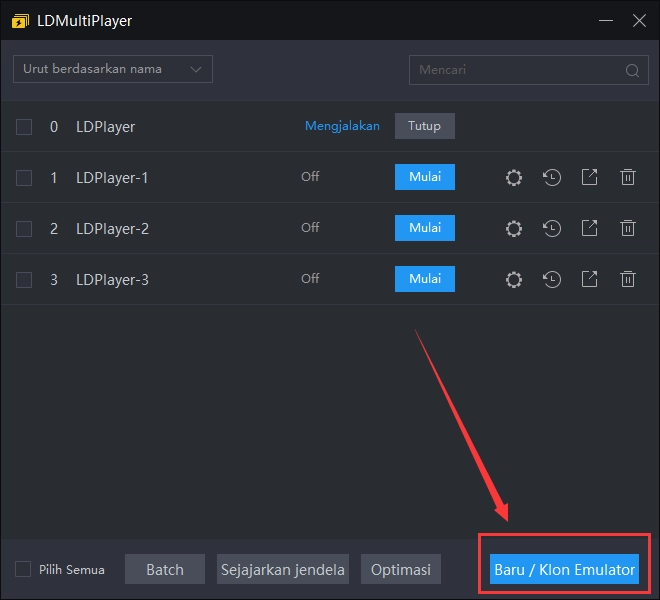This screenshot has height=600, width=660.
Task: Click the Mengjalakan status text
Action: (x=342, y=126)
